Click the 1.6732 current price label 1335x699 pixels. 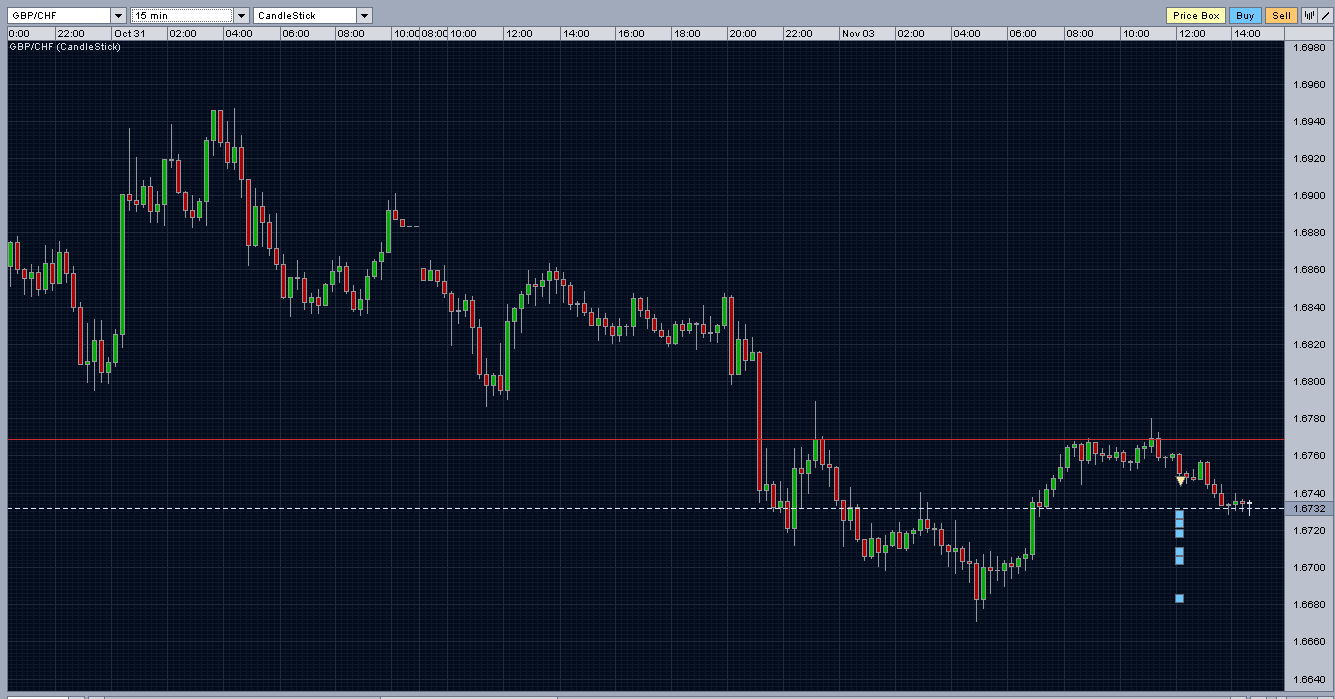point(1309,509)
